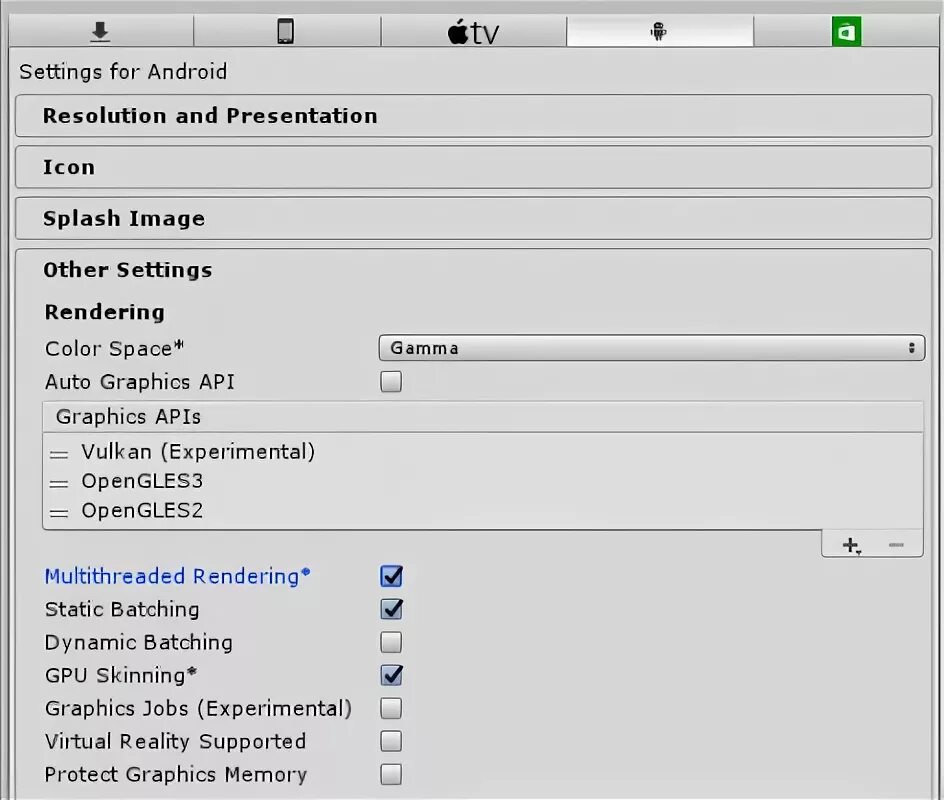Collapse the Other Settings section
Screen dimensions: 944x800
pos(128,270)
